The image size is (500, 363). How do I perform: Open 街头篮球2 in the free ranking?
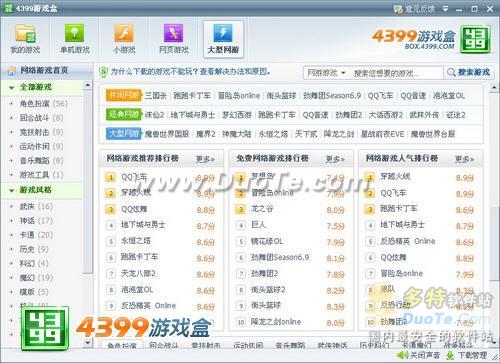(x=268, y=290)
